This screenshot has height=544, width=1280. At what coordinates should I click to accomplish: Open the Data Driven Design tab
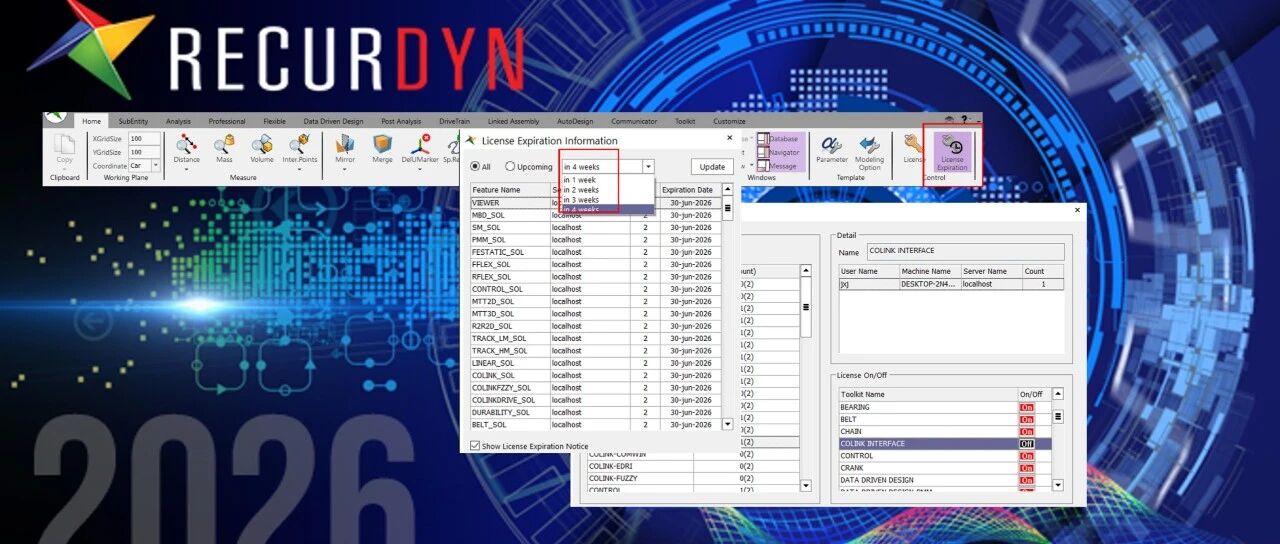pyautogui.click(x=333, y=121)
